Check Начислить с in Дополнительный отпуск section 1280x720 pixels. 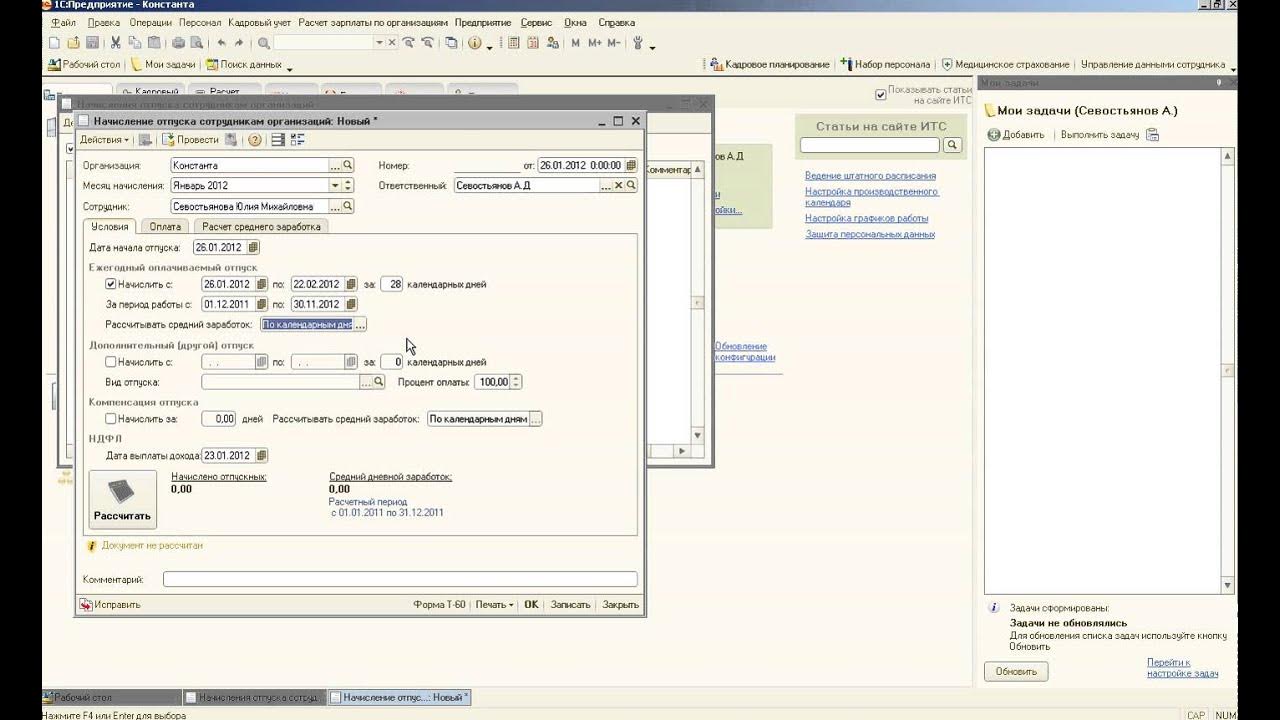tap(111, 362)
